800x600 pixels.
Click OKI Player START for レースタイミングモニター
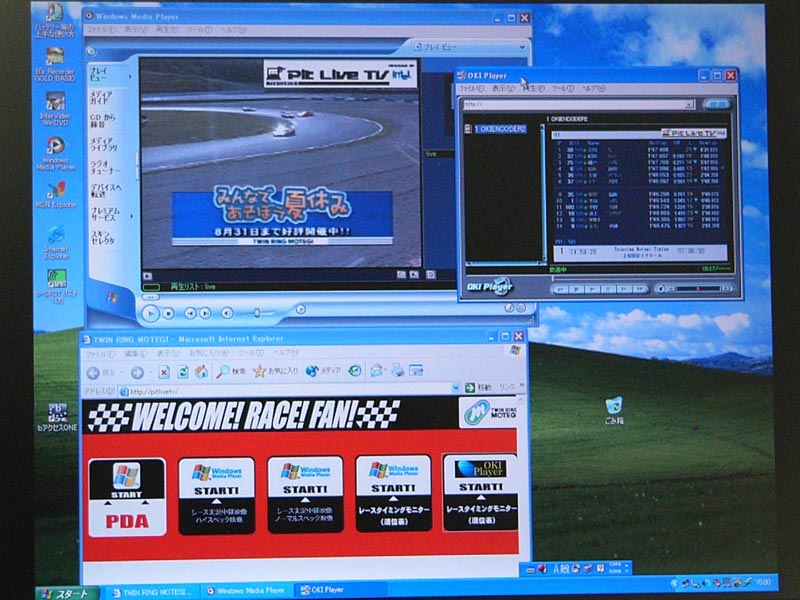(481, 492)
